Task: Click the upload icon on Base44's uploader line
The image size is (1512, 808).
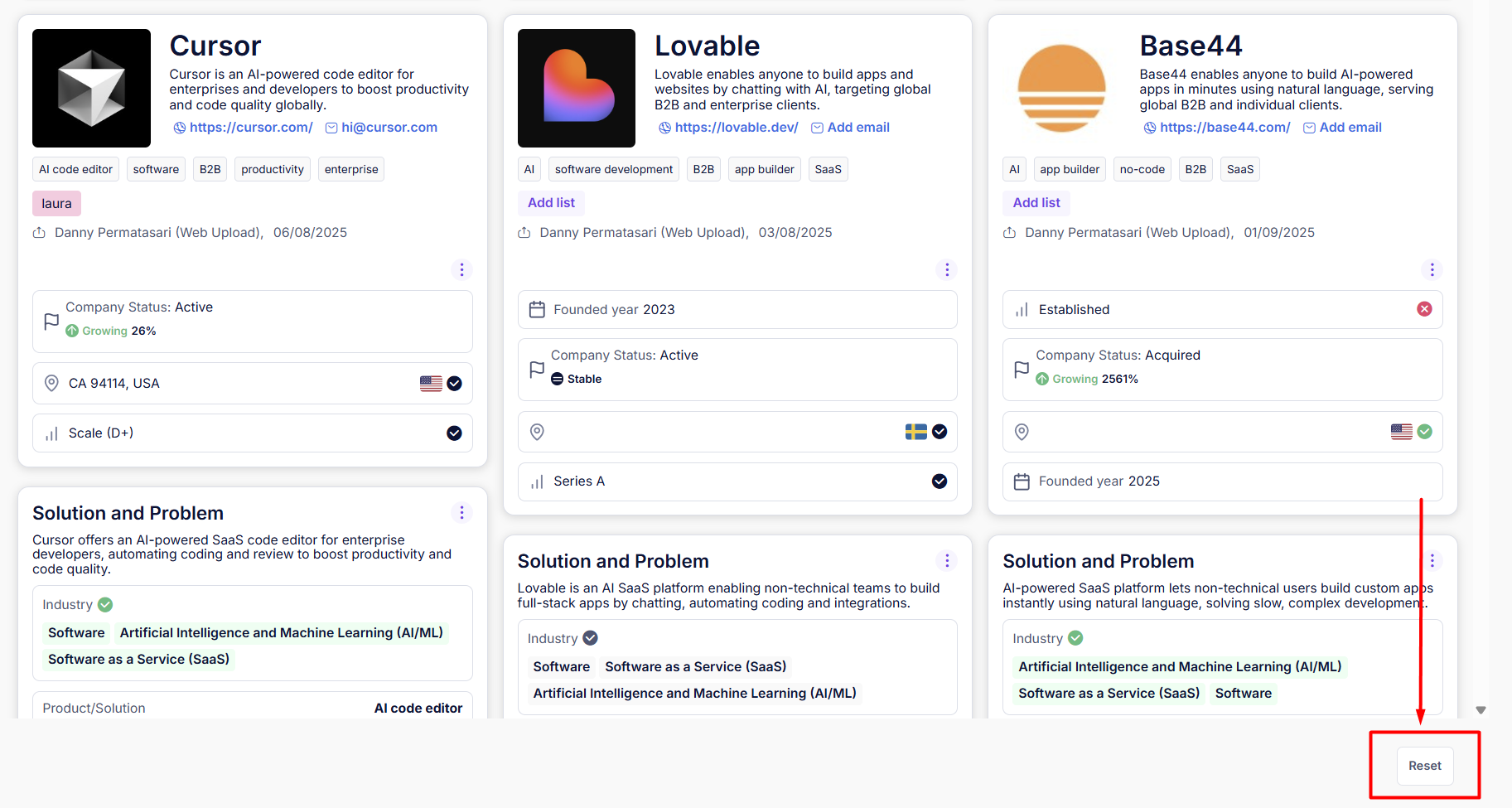Action: 1009,233
